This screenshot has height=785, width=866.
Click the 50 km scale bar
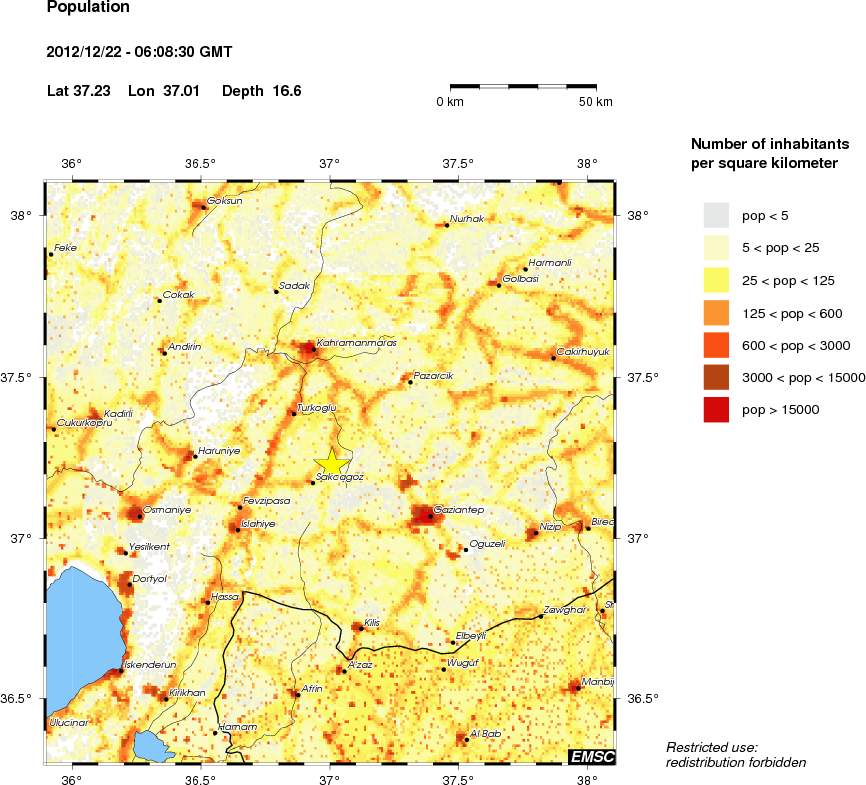tap(530, 87)
